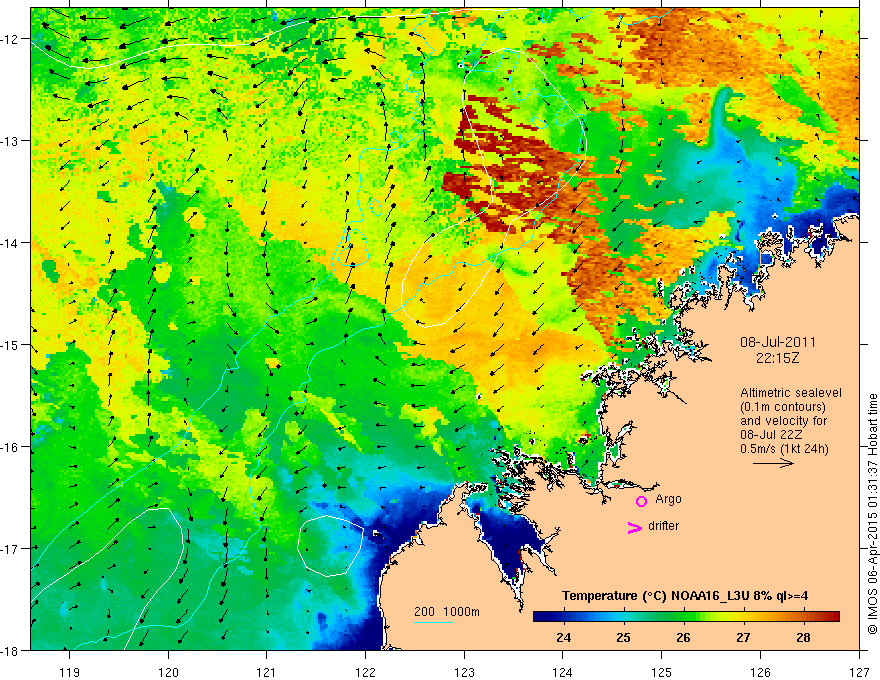Click the 'and velocity for' caption line
880x680 pixels.
tap(783, 420)
